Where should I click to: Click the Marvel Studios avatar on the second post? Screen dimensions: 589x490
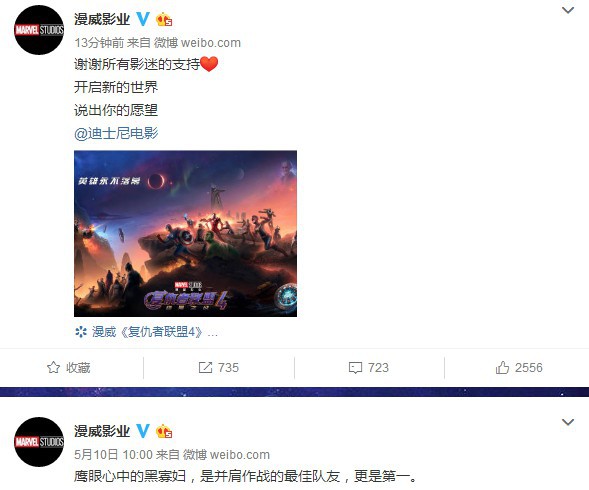pos(39,442)
